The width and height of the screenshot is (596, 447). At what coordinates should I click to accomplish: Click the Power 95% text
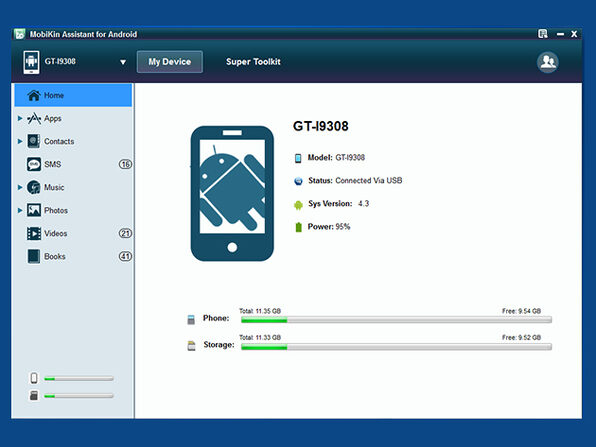(329, 227)
